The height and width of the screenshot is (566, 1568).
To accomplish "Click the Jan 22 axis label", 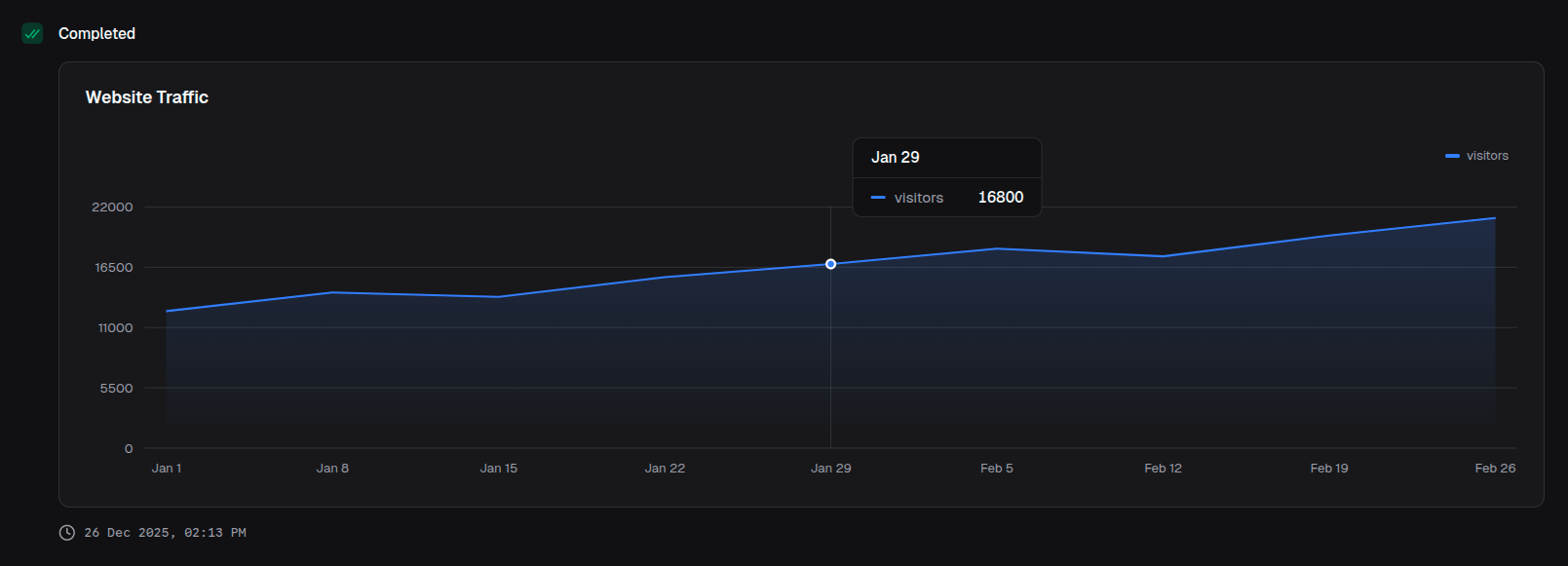I will click(665, 469).
